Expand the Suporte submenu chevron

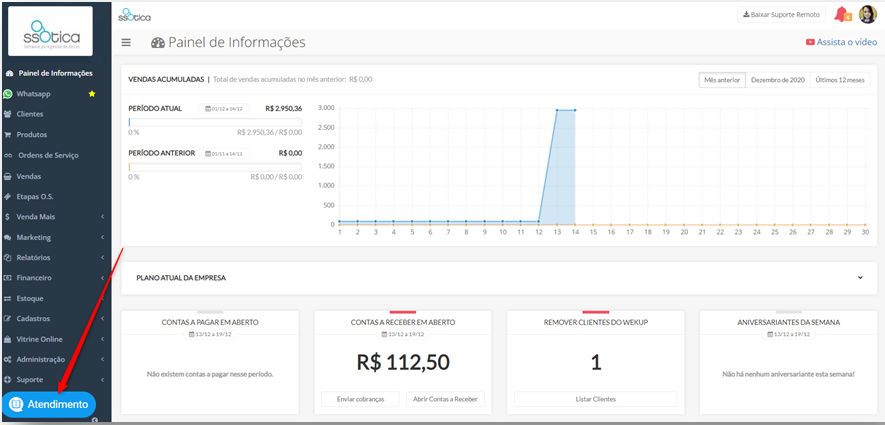(103, 380)
